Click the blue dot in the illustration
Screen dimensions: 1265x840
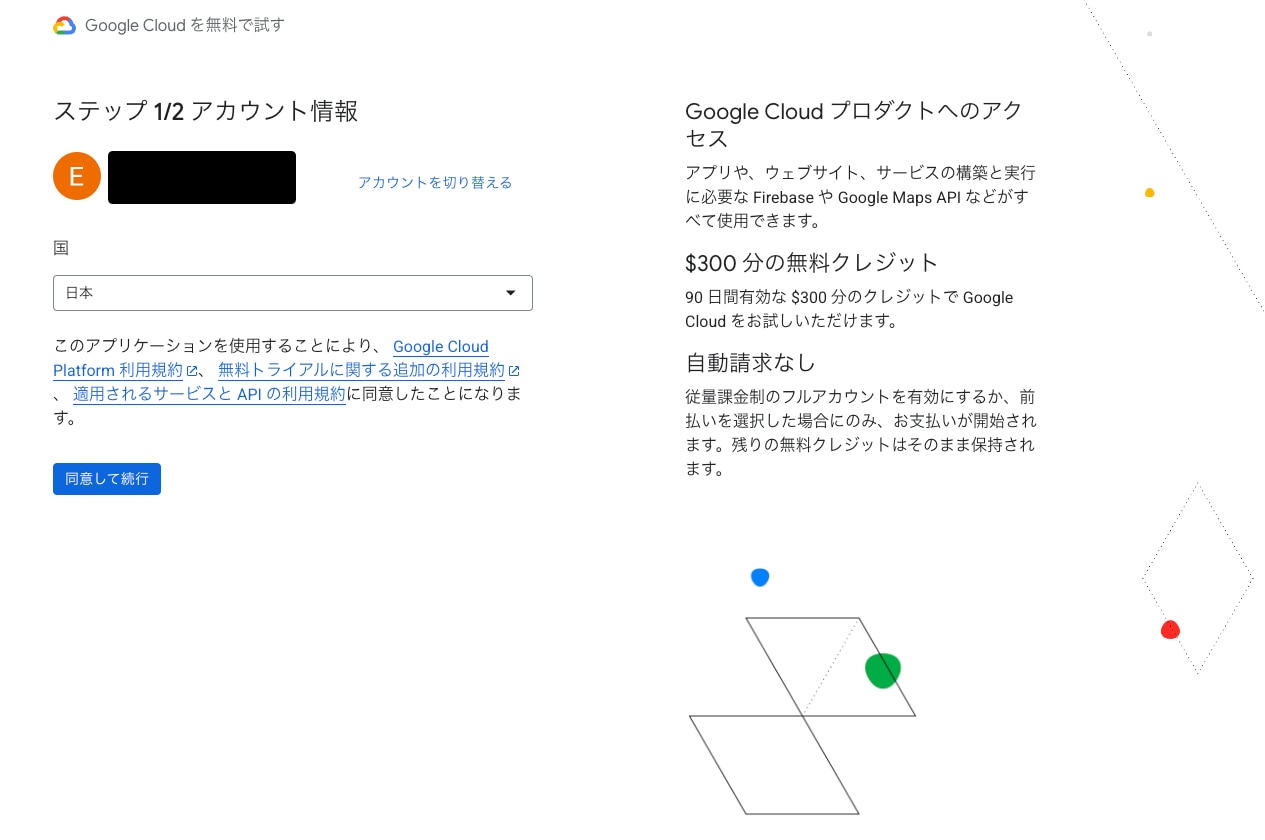(760, 577)
